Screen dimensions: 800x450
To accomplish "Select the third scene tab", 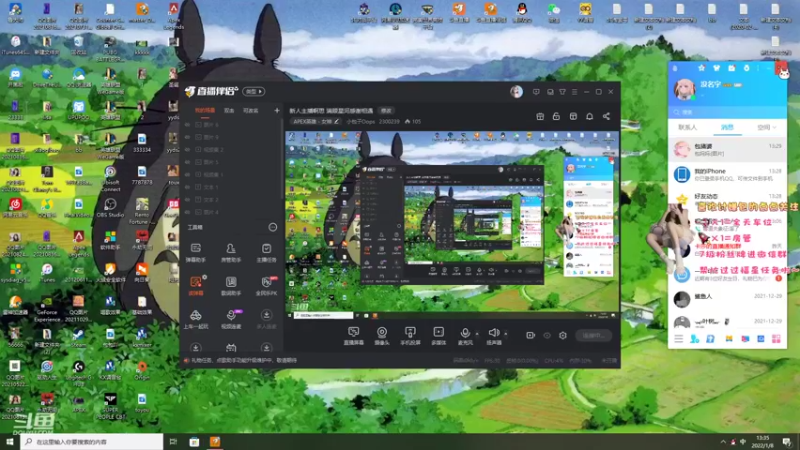I will click(x=251, y=110).
